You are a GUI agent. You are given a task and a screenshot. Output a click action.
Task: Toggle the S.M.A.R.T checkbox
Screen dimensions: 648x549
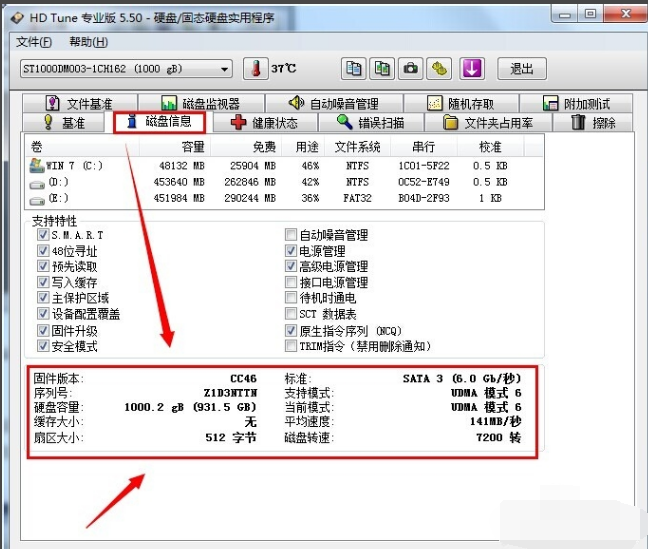tap(43, 235)
